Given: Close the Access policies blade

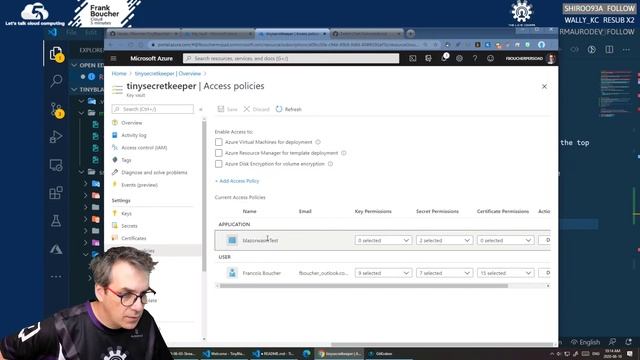Looking at the screenshot, I should (x=544, y=87).
